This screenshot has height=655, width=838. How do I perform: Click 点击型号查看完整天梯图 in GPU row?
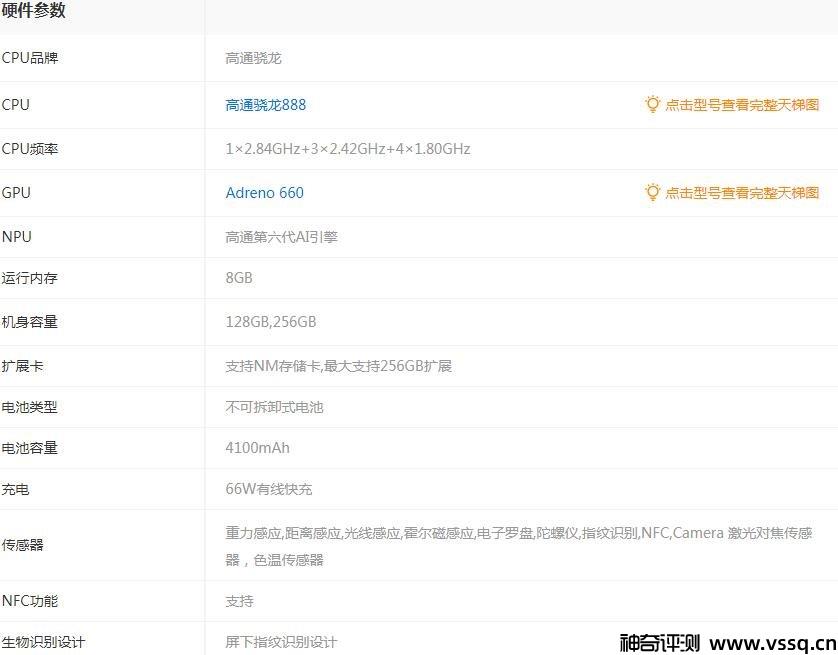point(742,193)
